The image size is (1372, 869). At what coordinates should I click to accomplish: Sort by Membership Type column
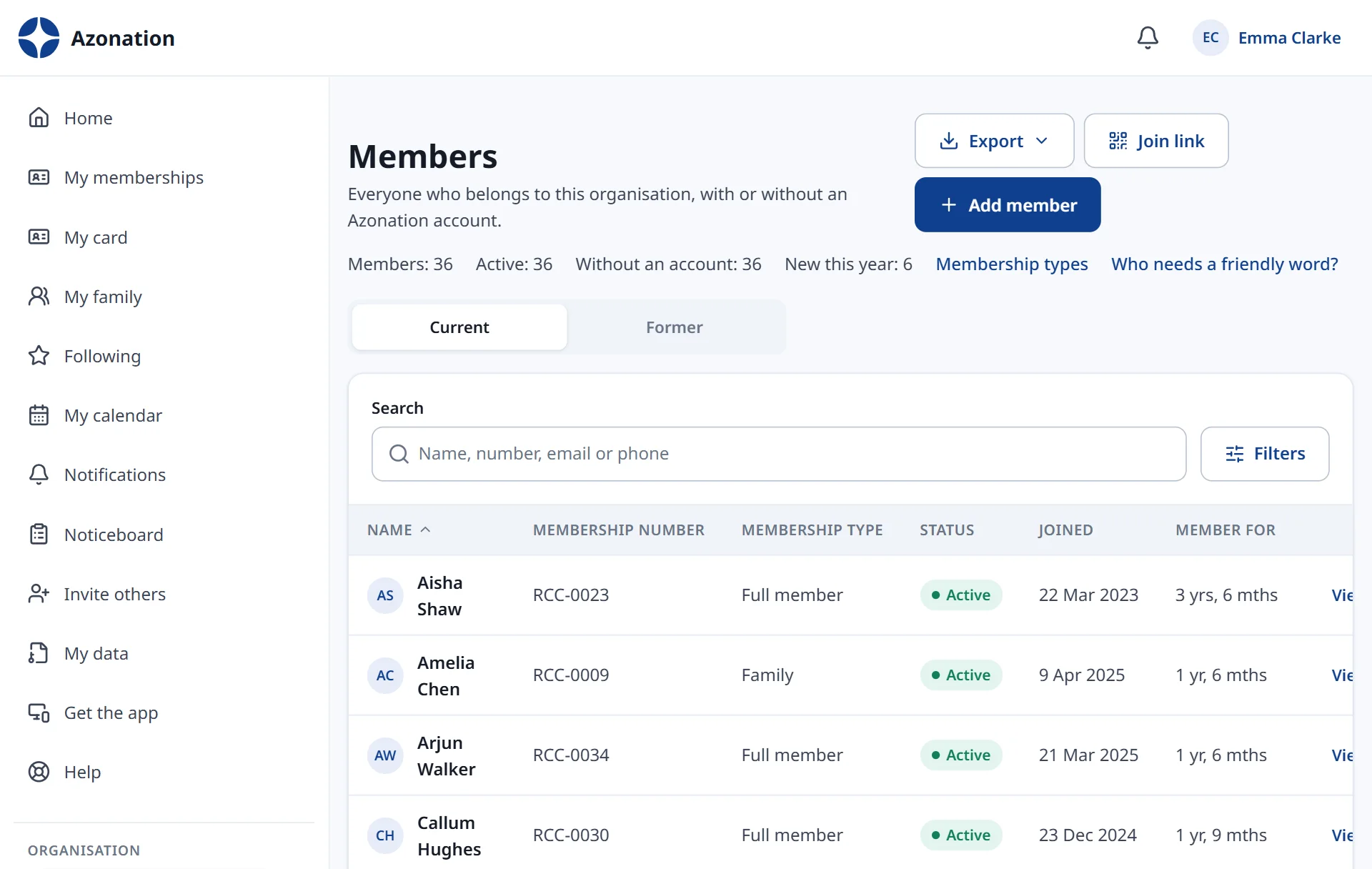coord(812,530)
